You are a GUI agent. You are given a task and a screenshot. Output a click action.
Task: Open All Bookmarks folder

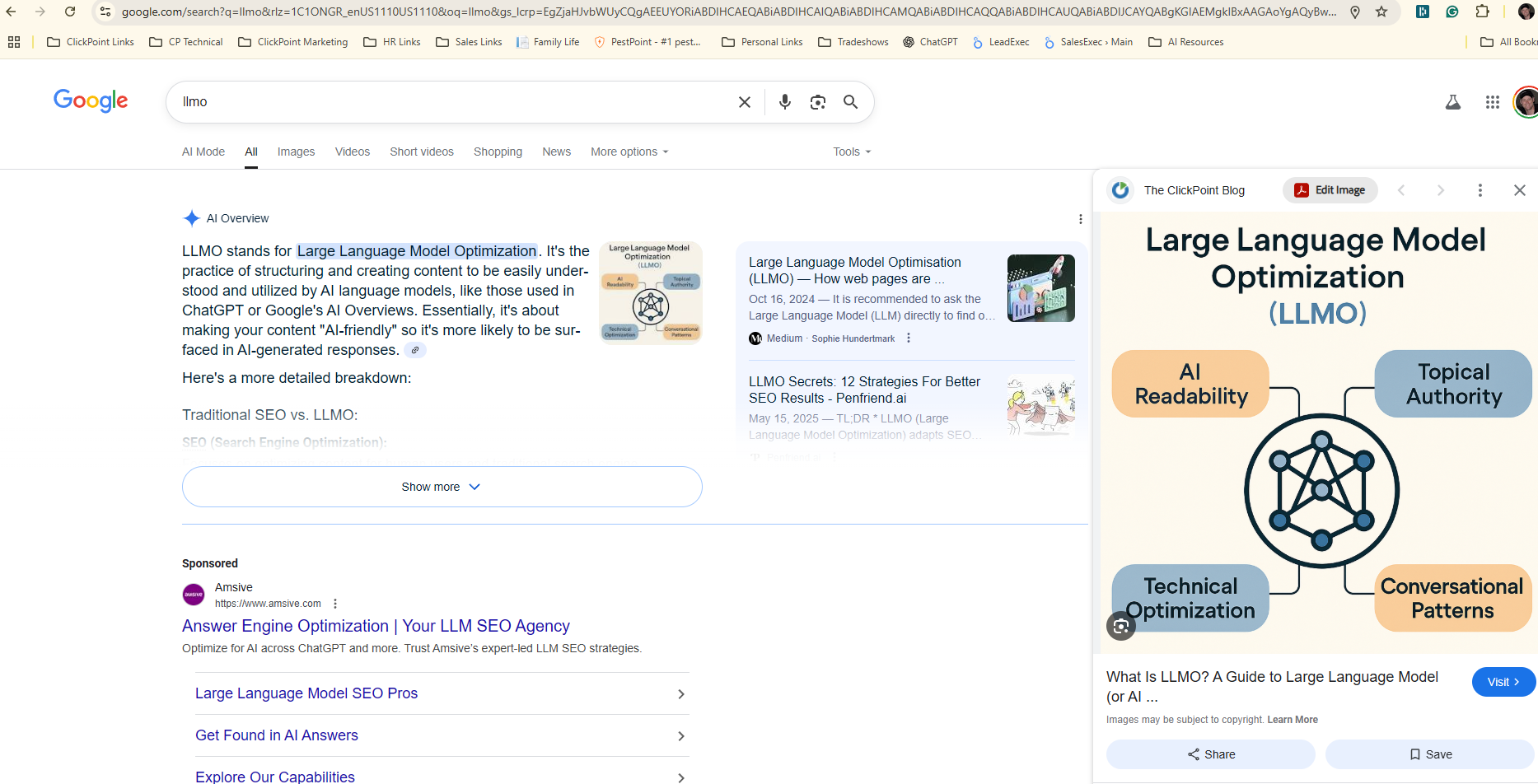tap(1509, 42)
